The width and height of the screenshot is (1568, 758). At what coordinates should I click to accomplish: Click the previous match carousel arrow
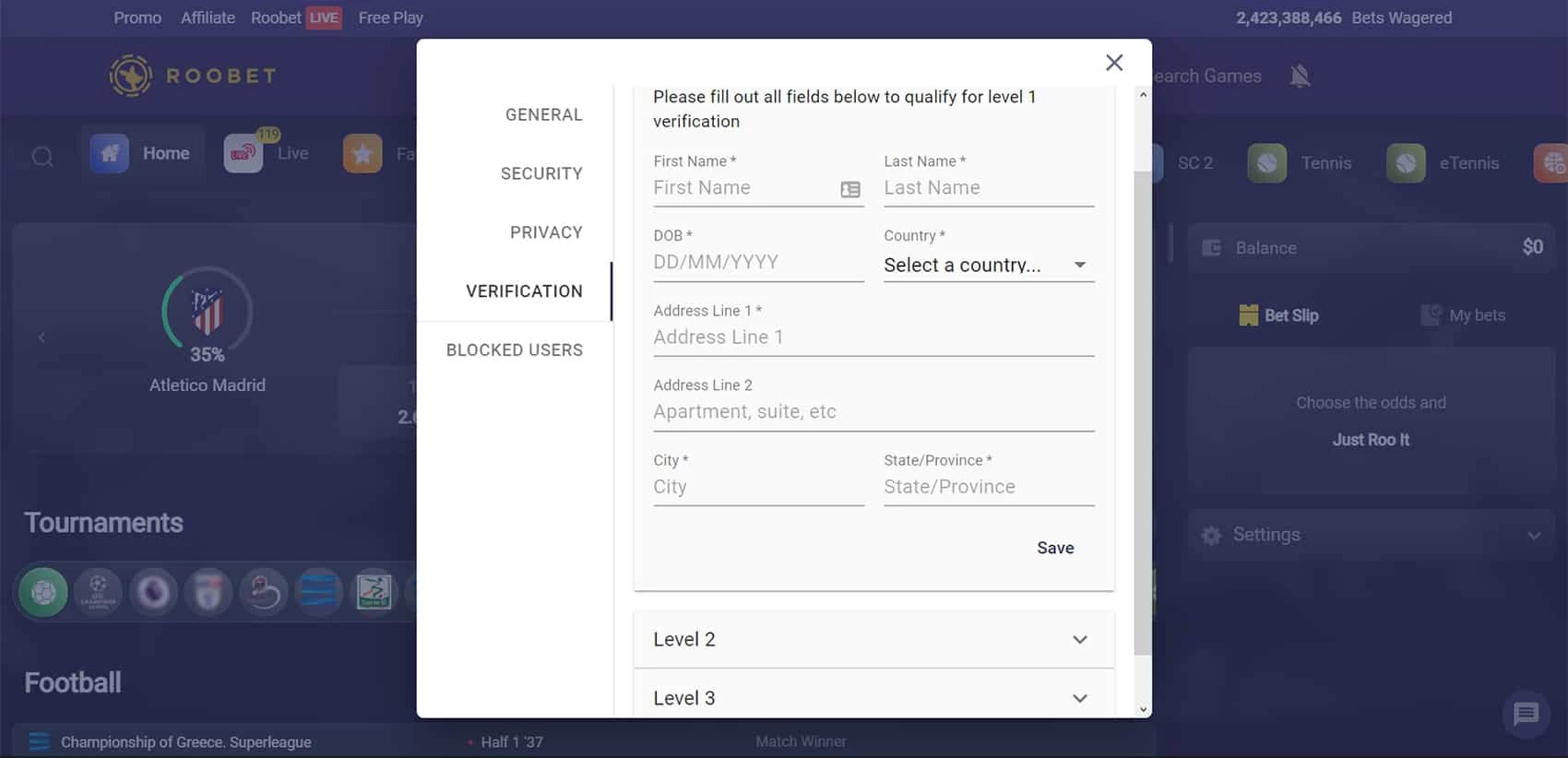pyautogui.click(x=42, y=338)
